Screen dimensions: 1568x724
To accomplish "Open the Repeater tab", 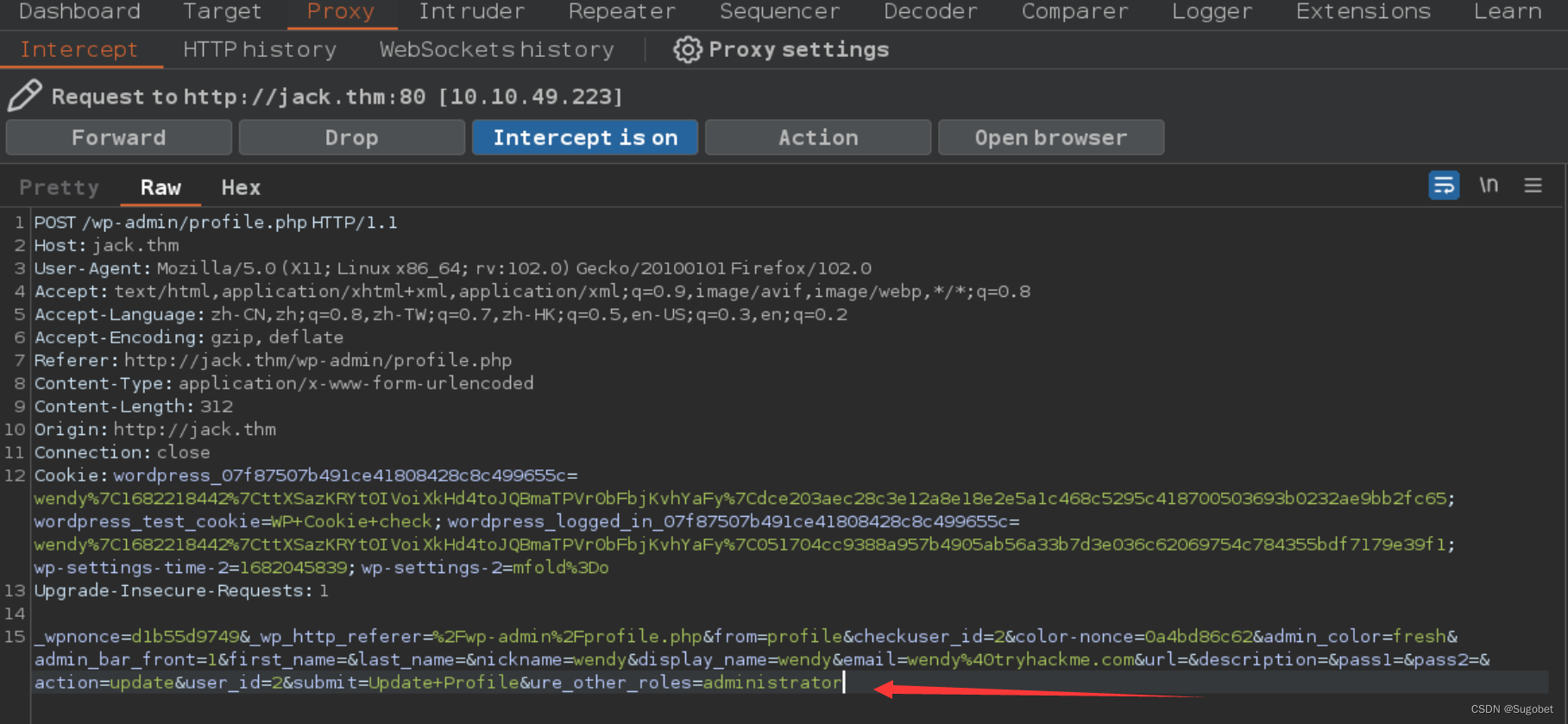I will 621,11.
